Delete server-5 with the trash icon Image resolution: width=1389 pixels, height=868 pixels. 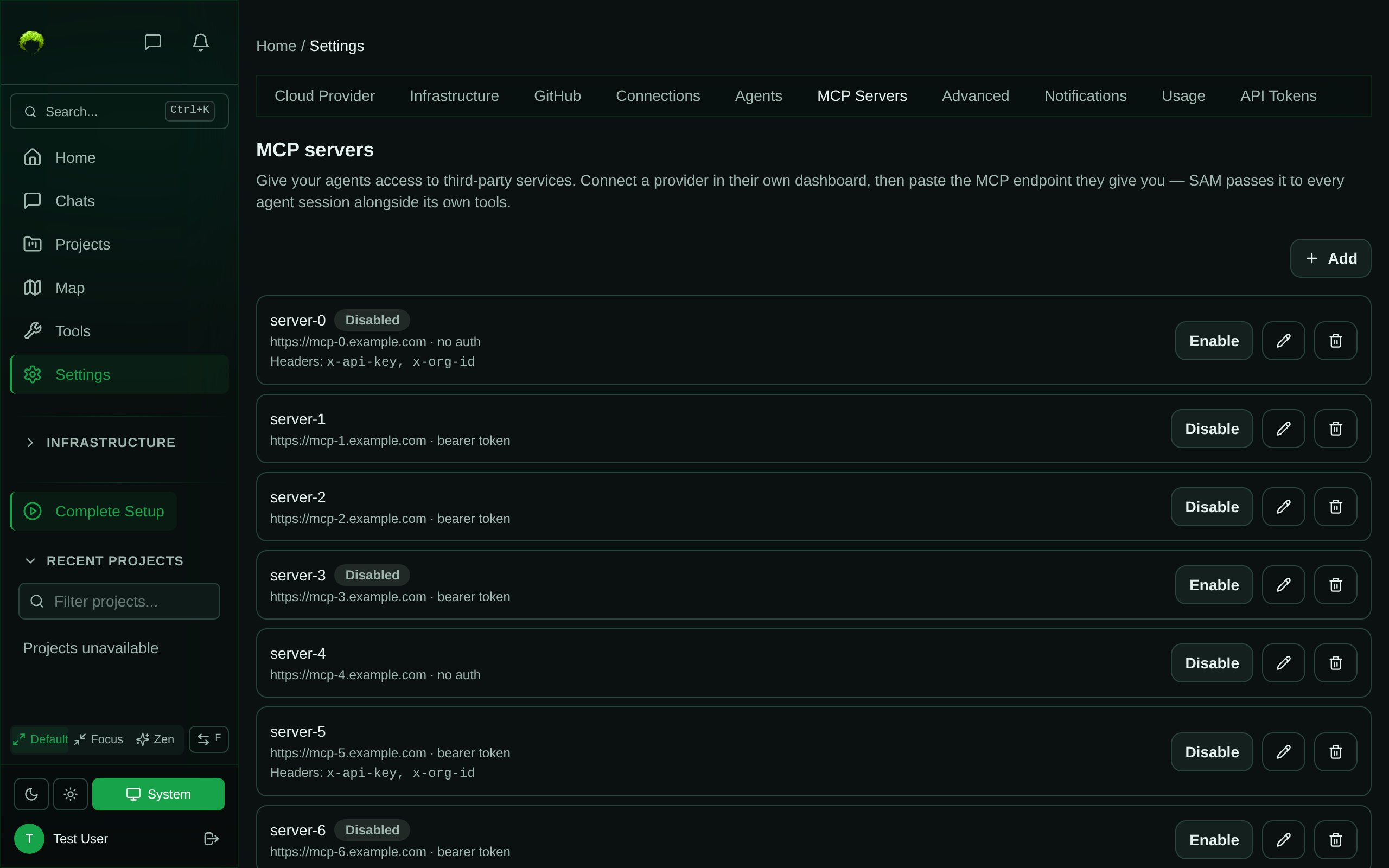[x=1336, y=752]
